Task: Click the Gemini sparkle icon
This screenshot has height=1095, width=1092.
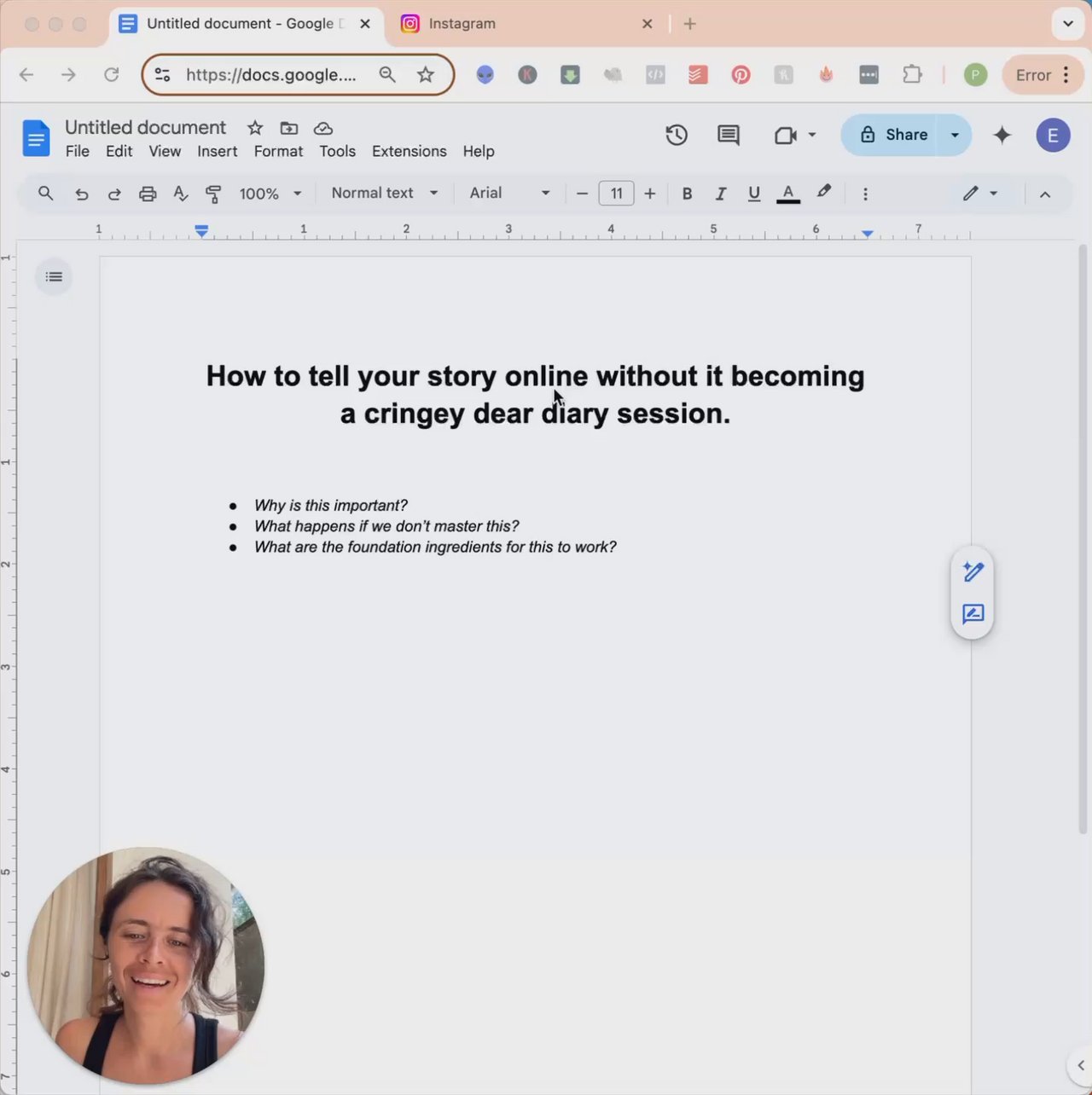Action: point(1002,135)
